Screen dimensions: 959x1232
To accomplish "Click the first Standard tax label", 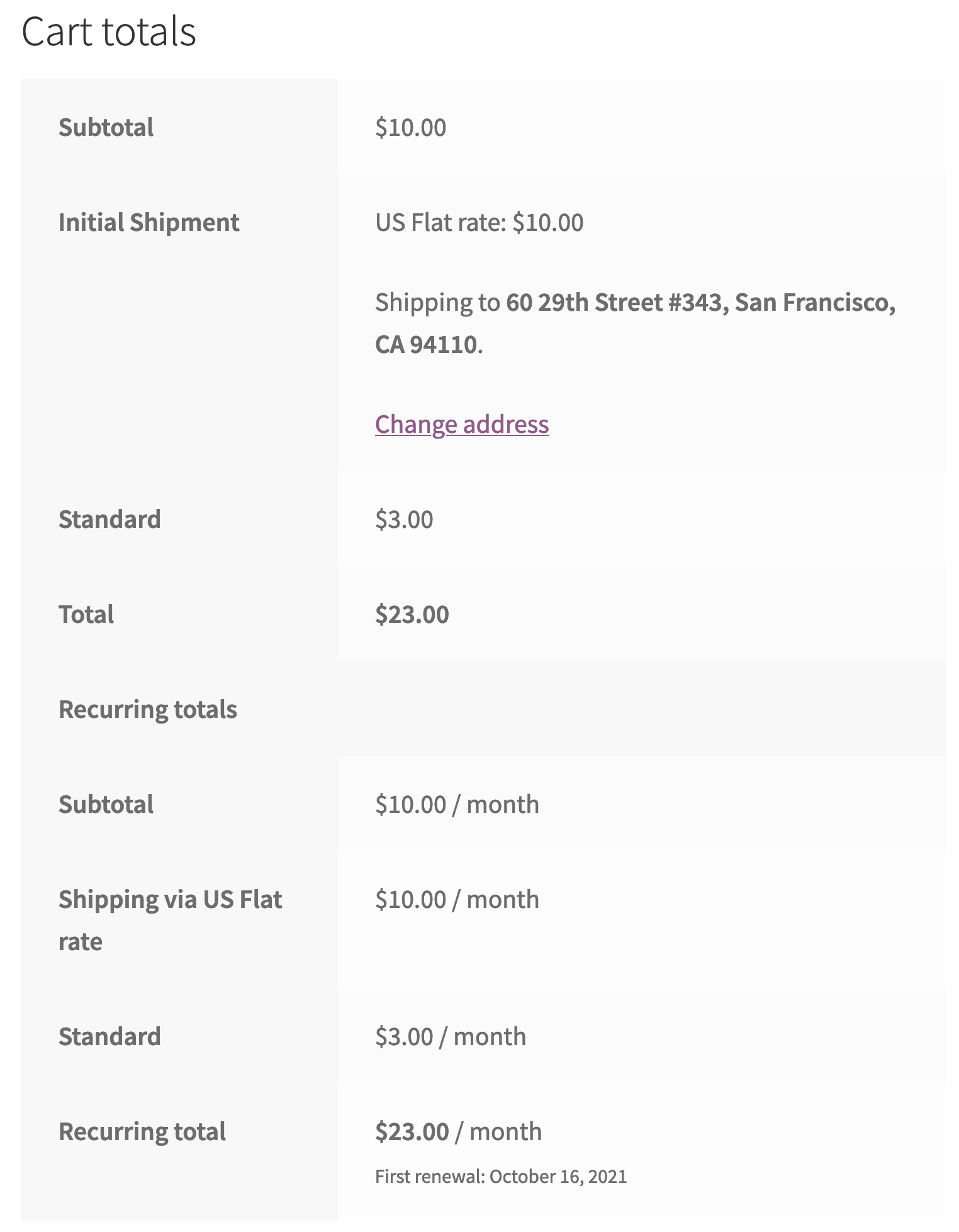I will tap(109, 519).
